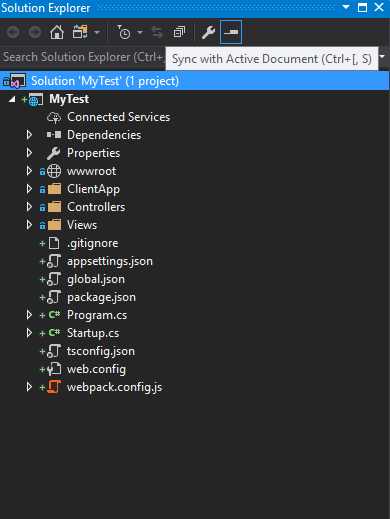Click the Back navigation arrow

click(13, 32)
